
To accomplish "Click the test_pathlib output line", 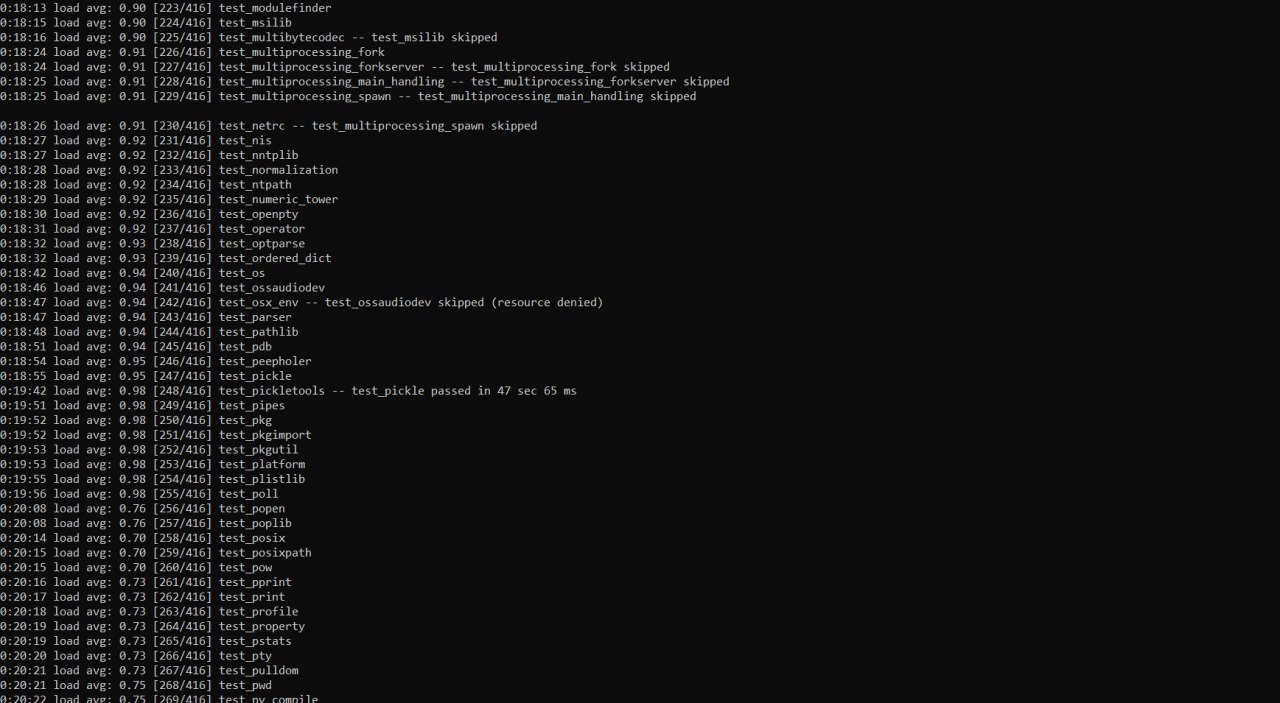I will point(149,331).
